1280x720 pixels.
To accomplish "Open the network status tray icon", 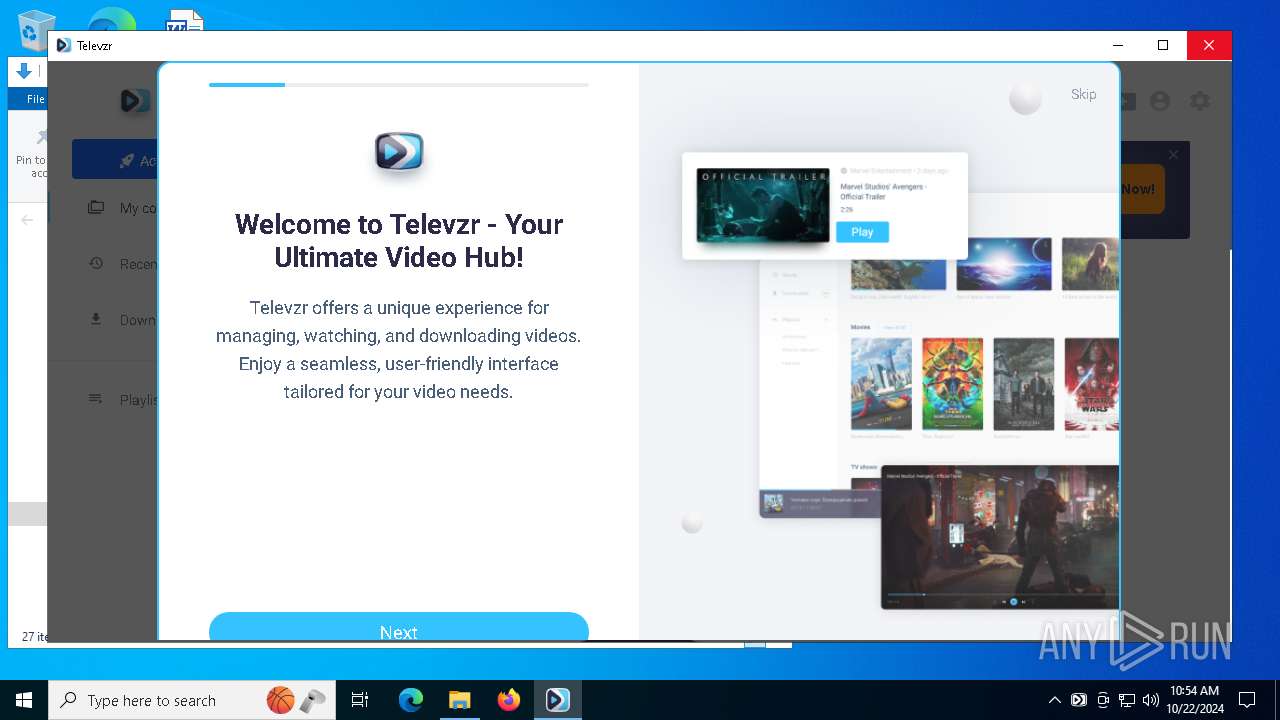I will click(1127, 700).
